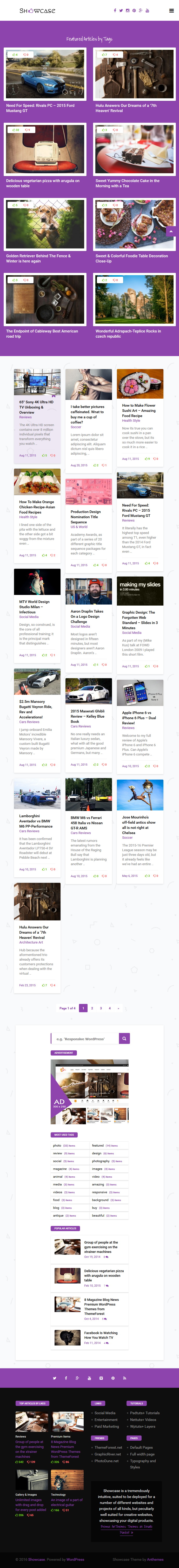The width and height of the screenshot is (179, 1568).
Task: Click the 'Anthemes' link in the footer
Action: click(155, 1559)
